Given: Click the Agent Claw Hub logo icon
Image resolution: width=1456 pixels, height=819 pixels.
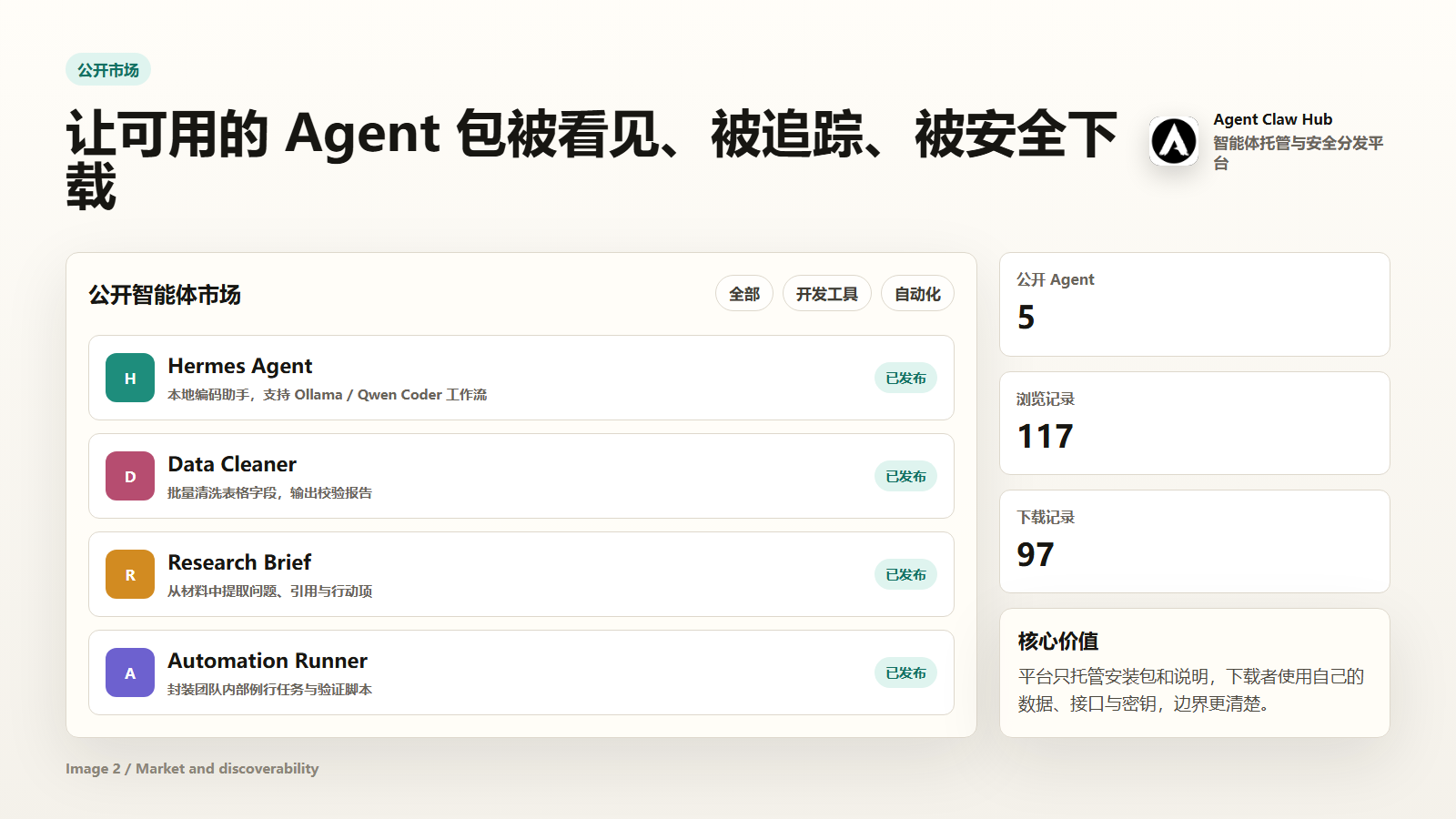Looking at the screenshot, I should click(x=1174, y=141).
